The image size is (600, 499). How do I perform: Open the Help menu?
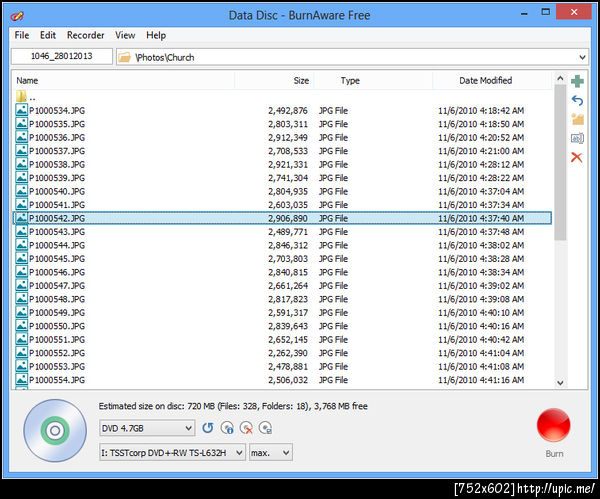click(156, 35)
